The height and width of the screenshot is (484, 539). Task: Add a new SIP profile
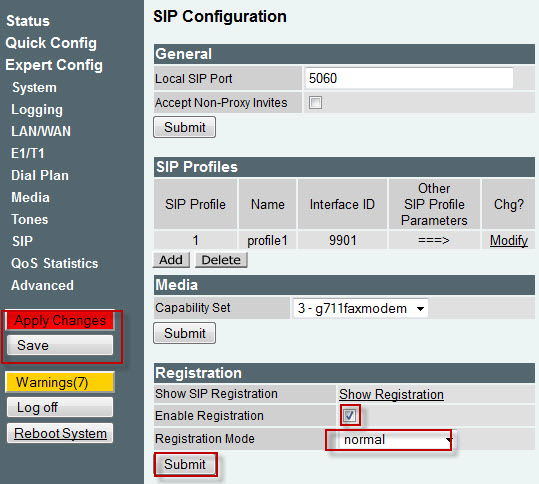(x=171, y=260)
